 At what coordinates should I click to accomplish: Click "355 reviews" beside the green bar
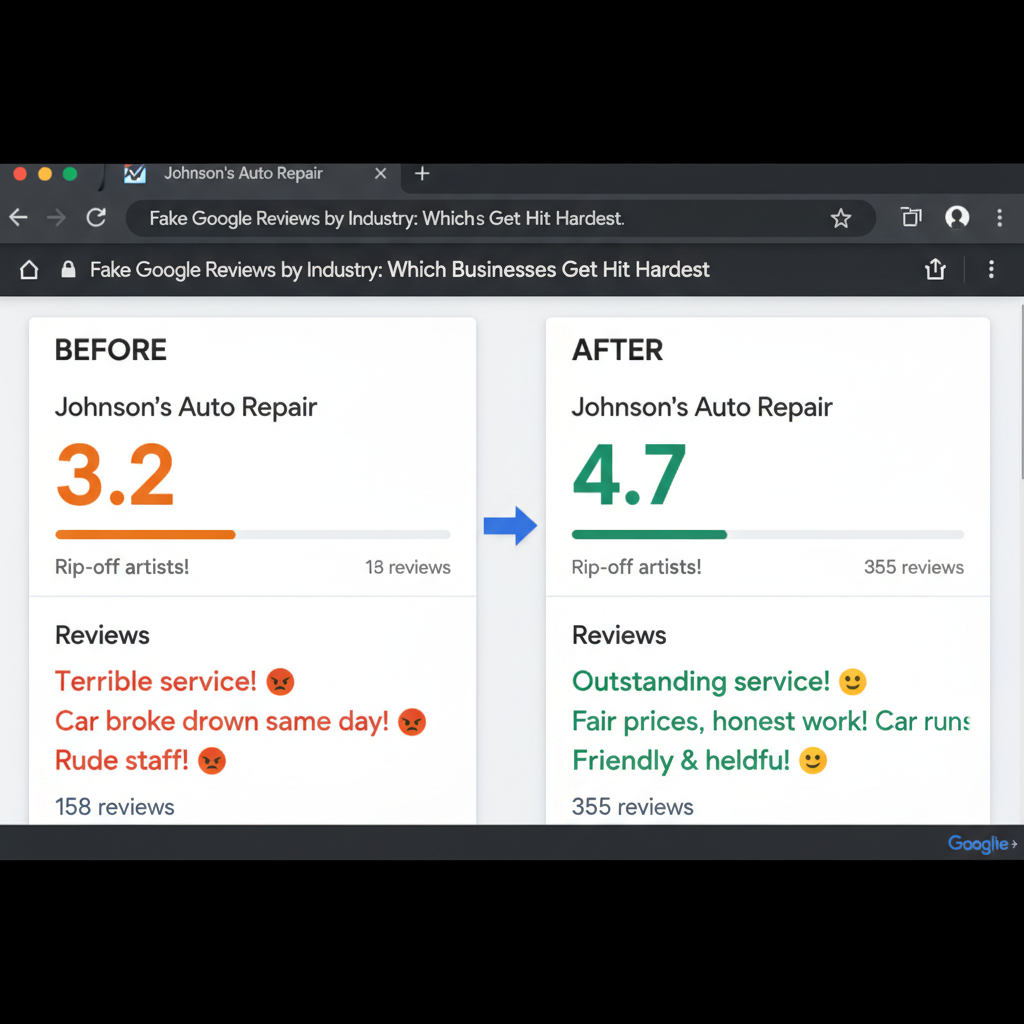(x=914, y=567)
